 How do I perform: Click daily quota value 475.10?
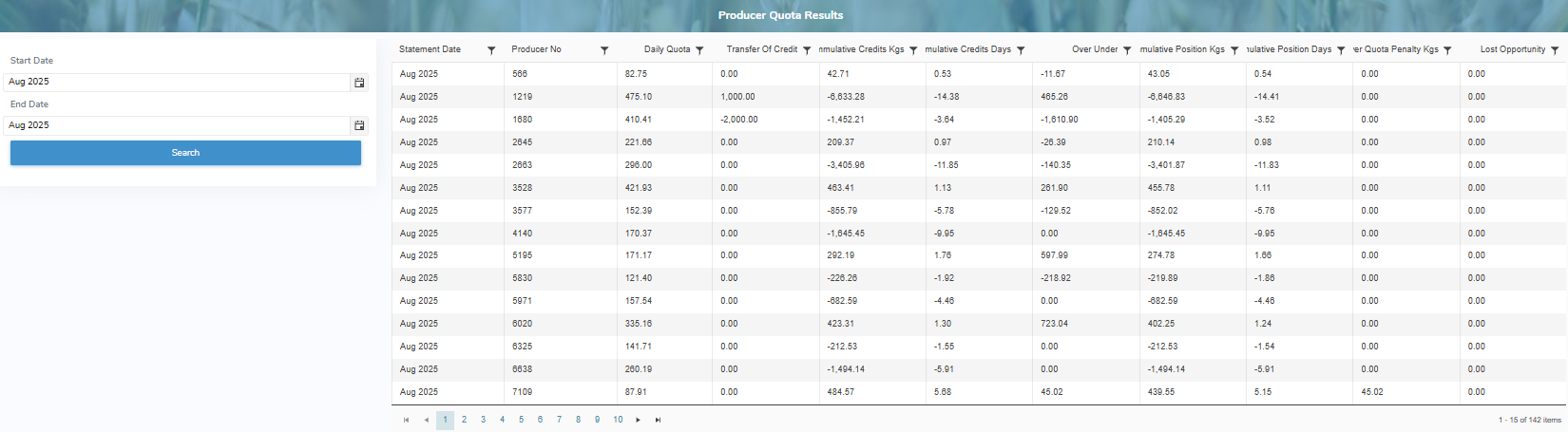click(x=639, y=97)
